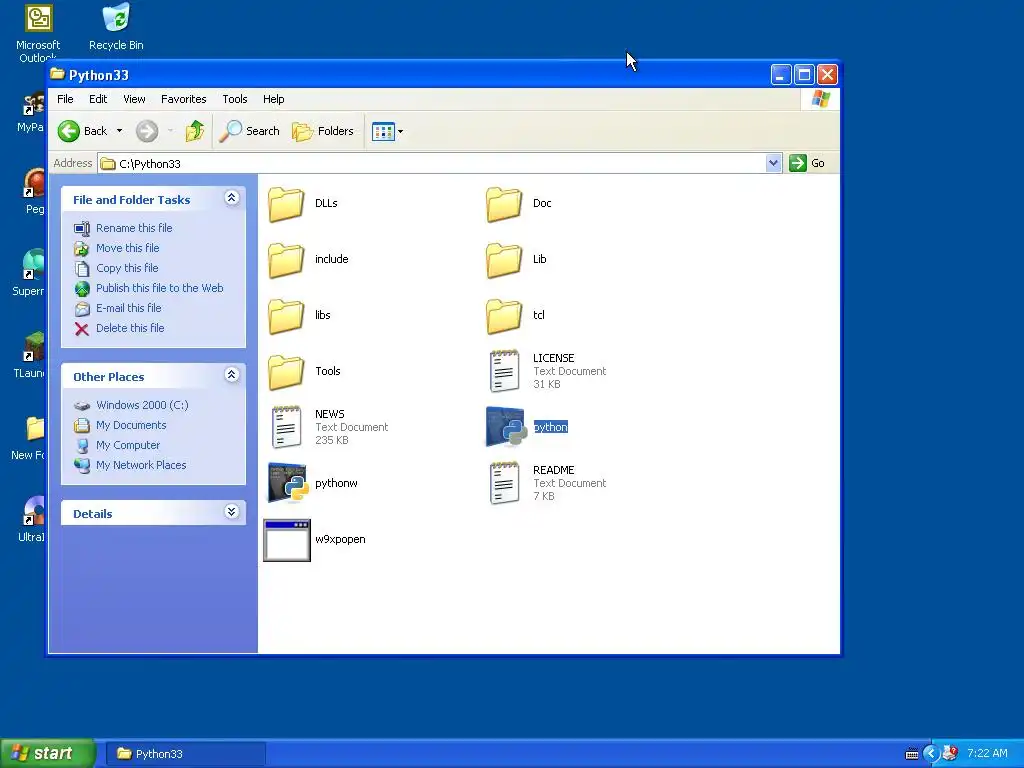Click the python executable icon

pyautogui.click(x=505, y=427)
